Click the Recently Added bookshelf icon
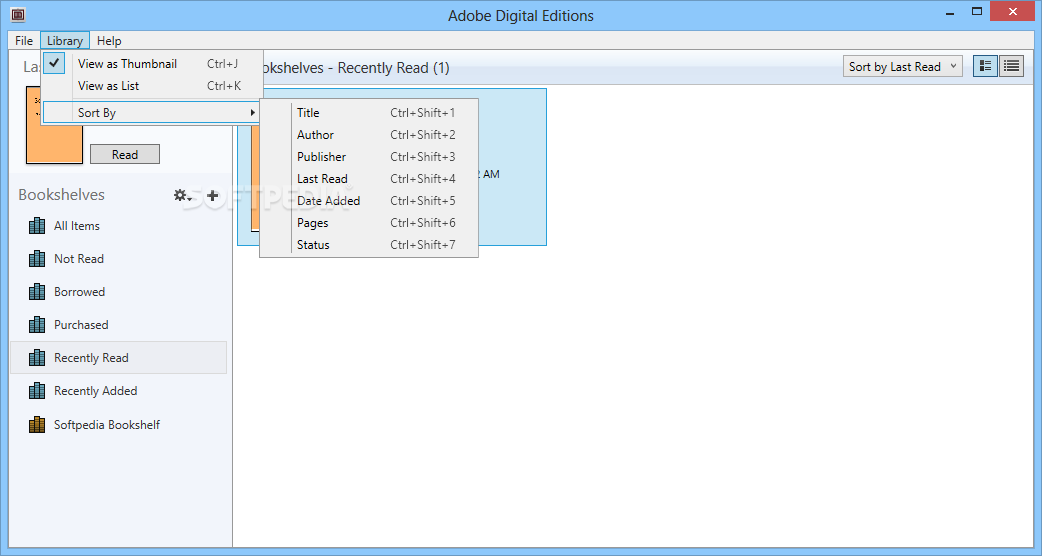1042x556 pixels. [x=37, y=391]
